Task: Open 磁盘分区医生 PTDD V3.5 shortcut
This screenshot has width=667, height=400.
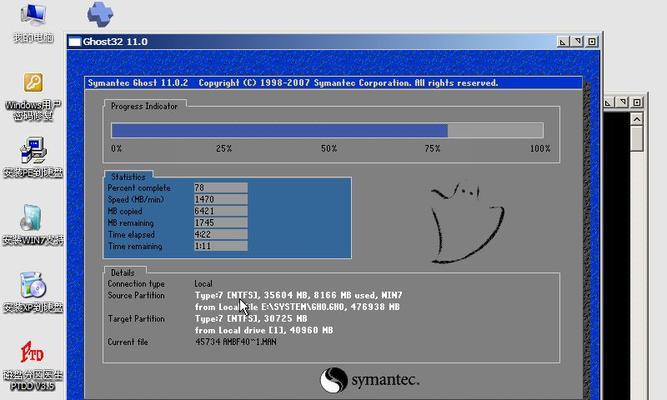Action: pos(33,365)
